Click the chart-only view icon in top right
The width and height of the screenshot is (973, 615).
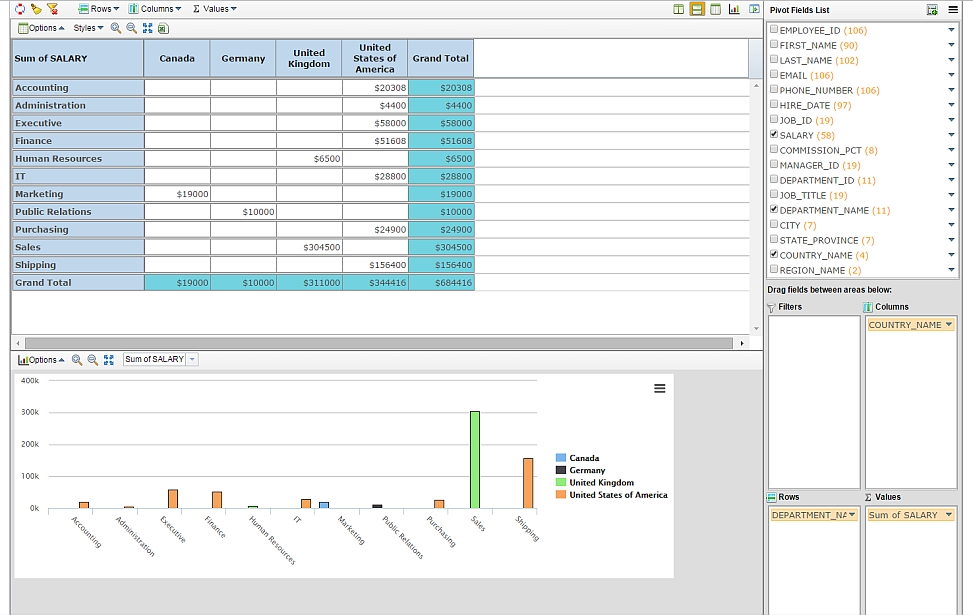coord(734,9)
